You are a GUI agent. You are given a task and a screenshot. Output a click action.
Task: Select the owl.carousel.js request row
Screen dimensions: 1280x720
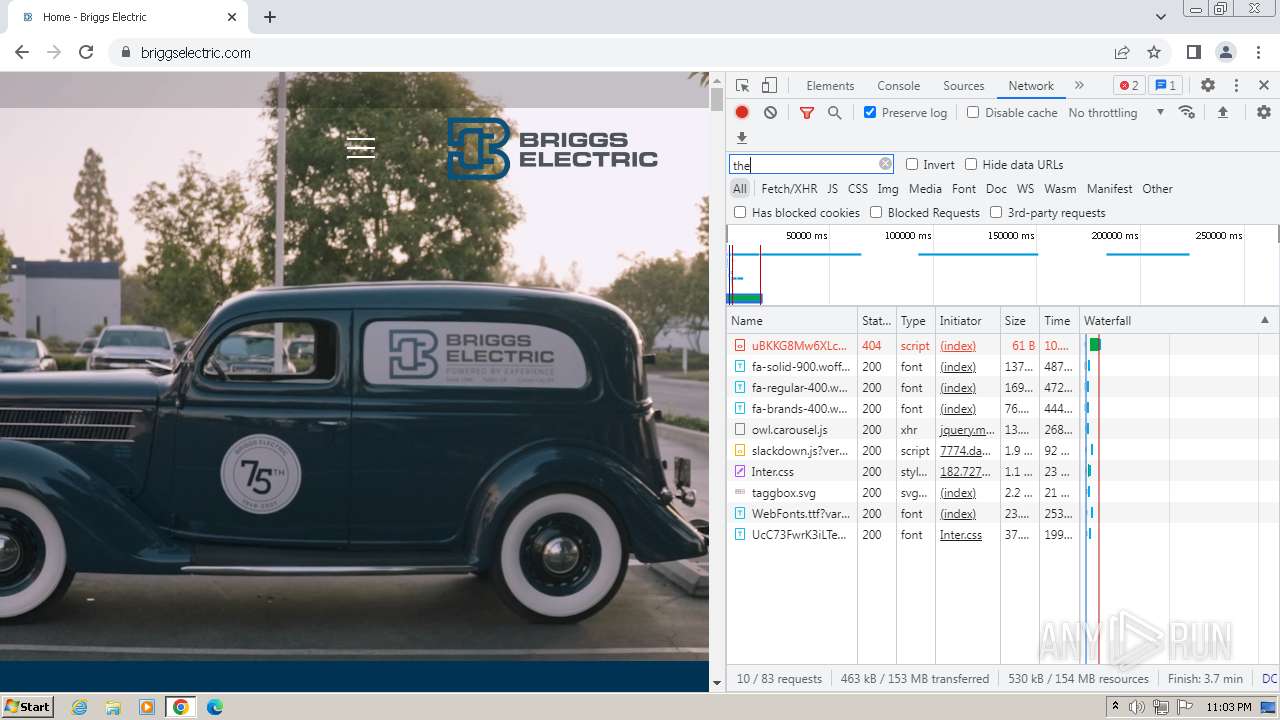tap(1002, 430)
